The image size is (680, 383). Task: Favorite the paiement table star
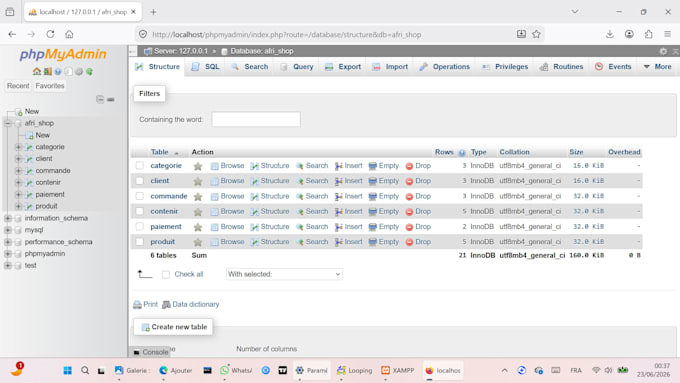tap(198, 227)
